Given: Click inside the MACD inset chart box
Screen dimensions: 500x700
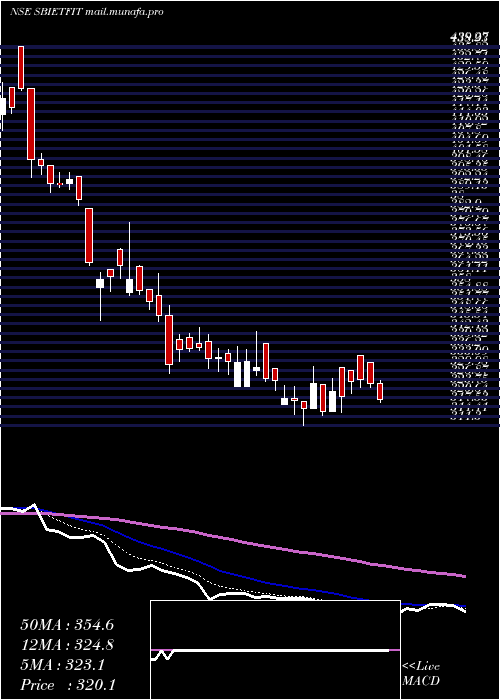Looking at the screenshot, I should point(275,650).
